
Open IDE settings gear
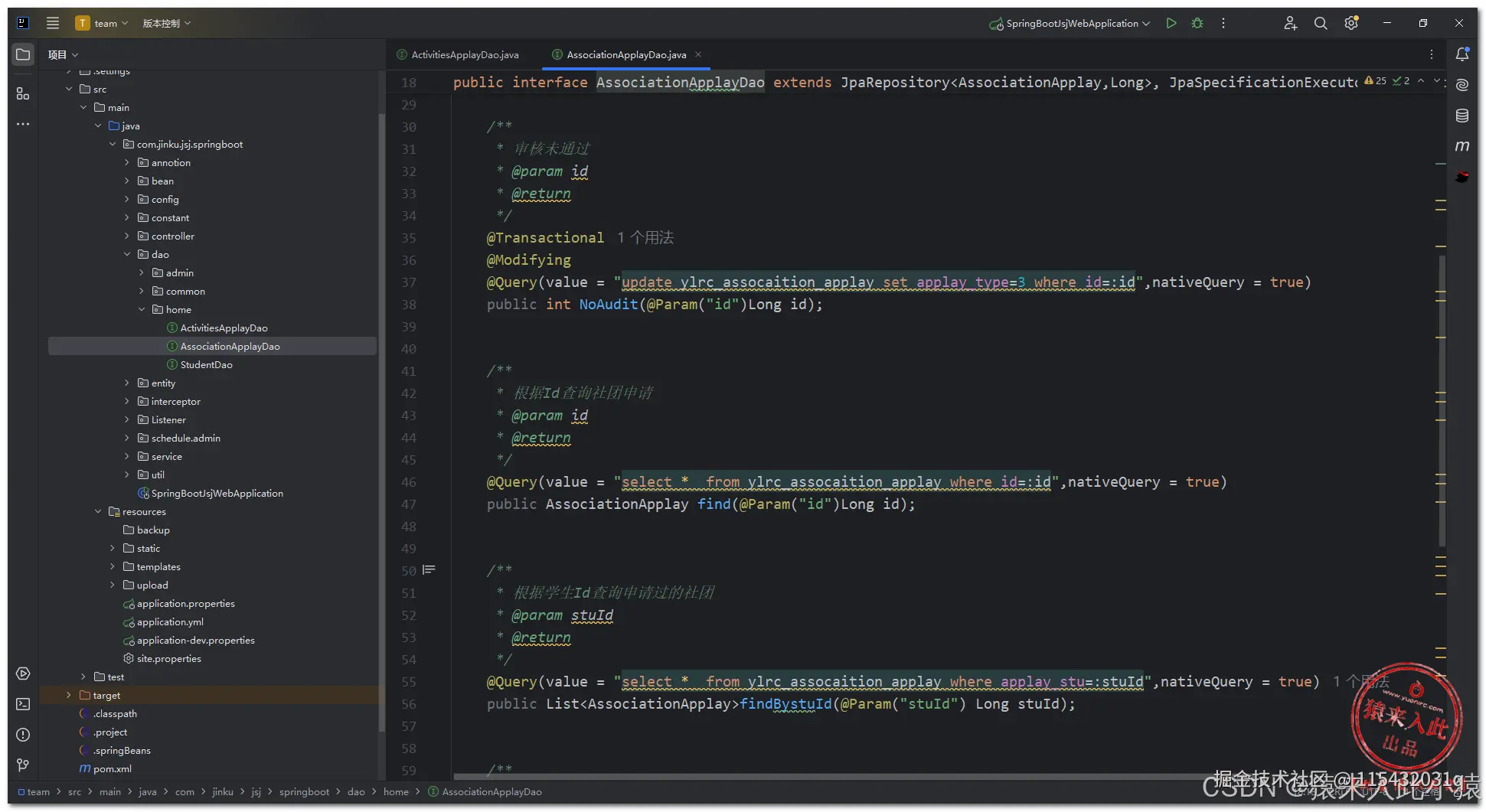1351,23
